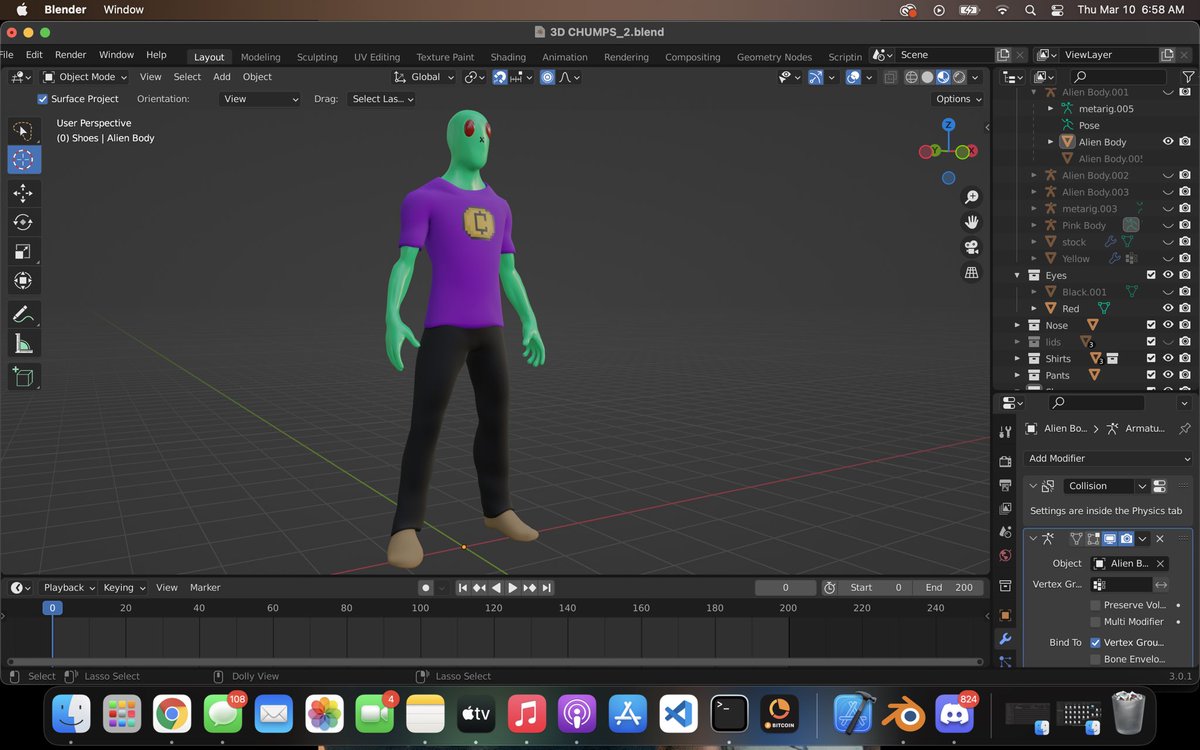
Task: Open the Drag Select Lasso dropdown
Action: 381,99
